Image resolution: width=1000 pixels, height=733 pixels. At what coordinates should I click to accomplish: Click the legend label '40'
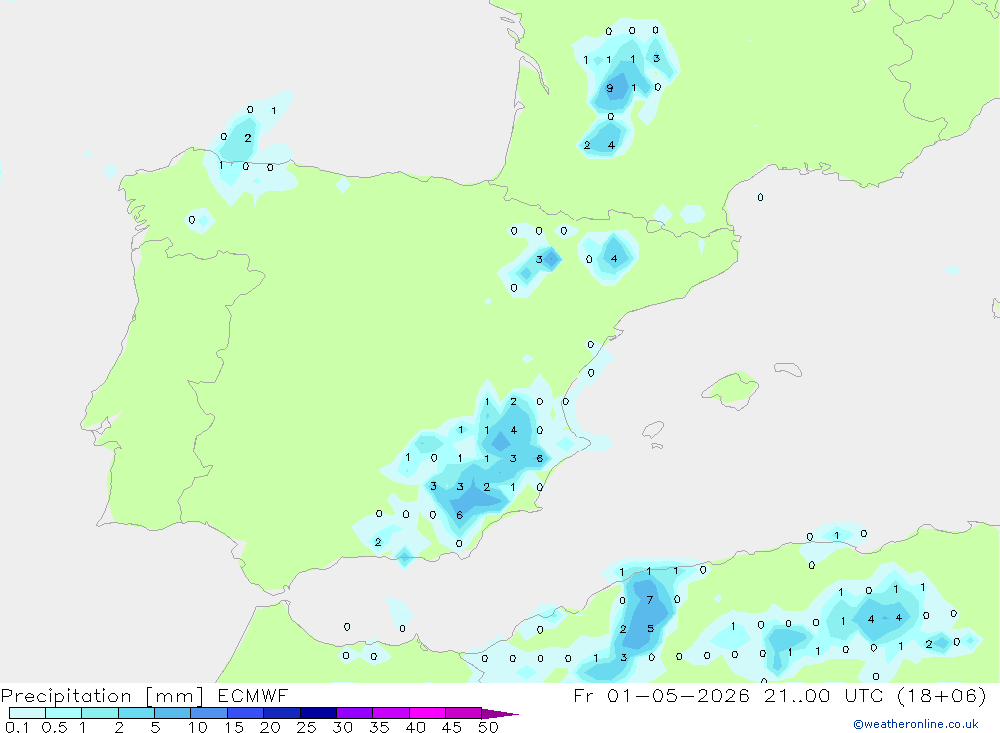[x=416, y=727]
